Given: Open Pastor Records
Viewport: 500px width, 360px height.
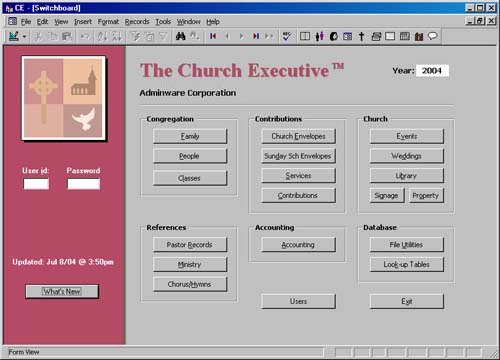Looking at the screenshot, I should tap(190, 245).
